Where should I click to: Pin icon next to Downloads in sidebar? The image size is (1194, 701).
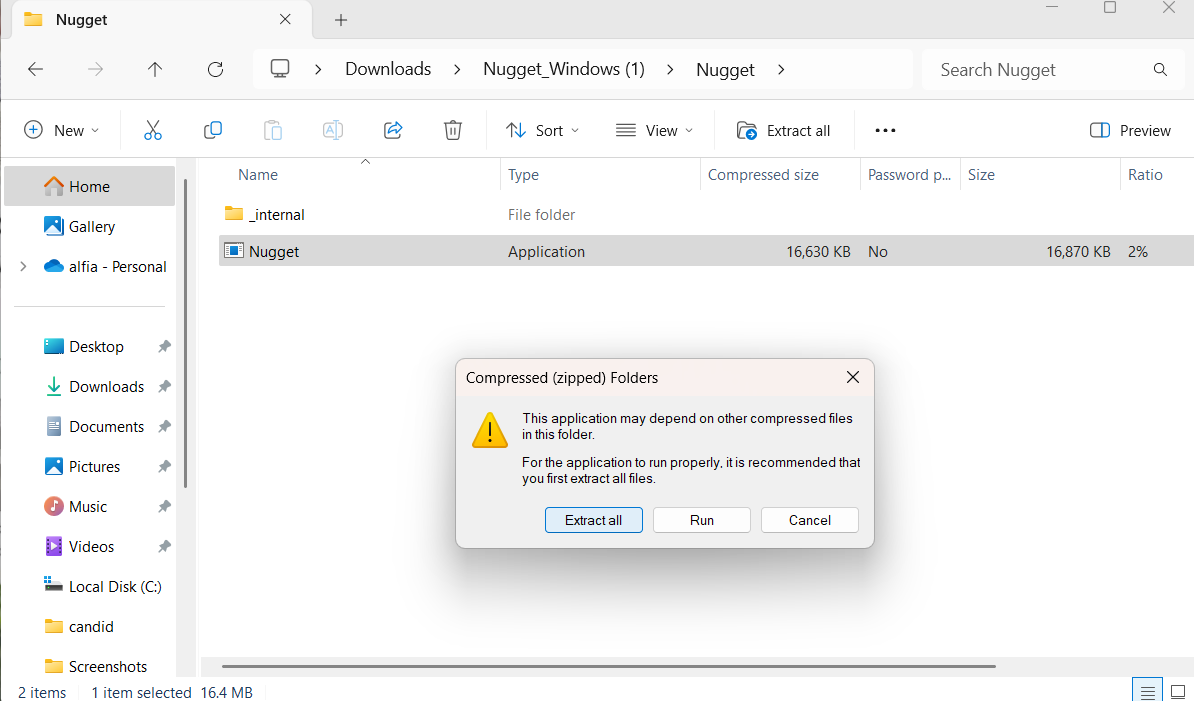click(x=164, y=386)
